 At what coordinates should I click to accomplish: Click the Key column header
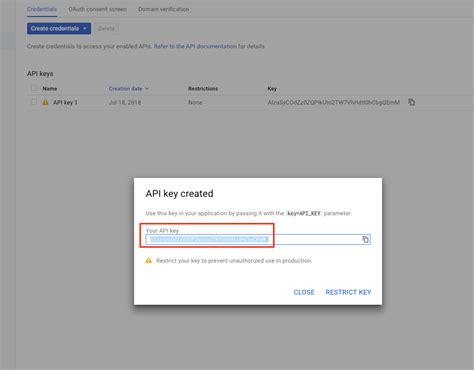(x=272, y=88)
